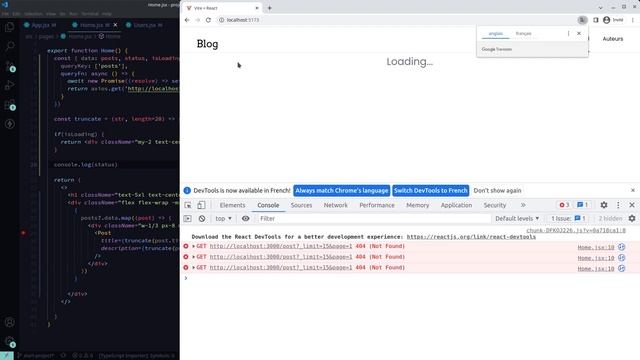Open Run and Debug in VS Code
This screenshot has width=640, height=360.
point(9,85)
